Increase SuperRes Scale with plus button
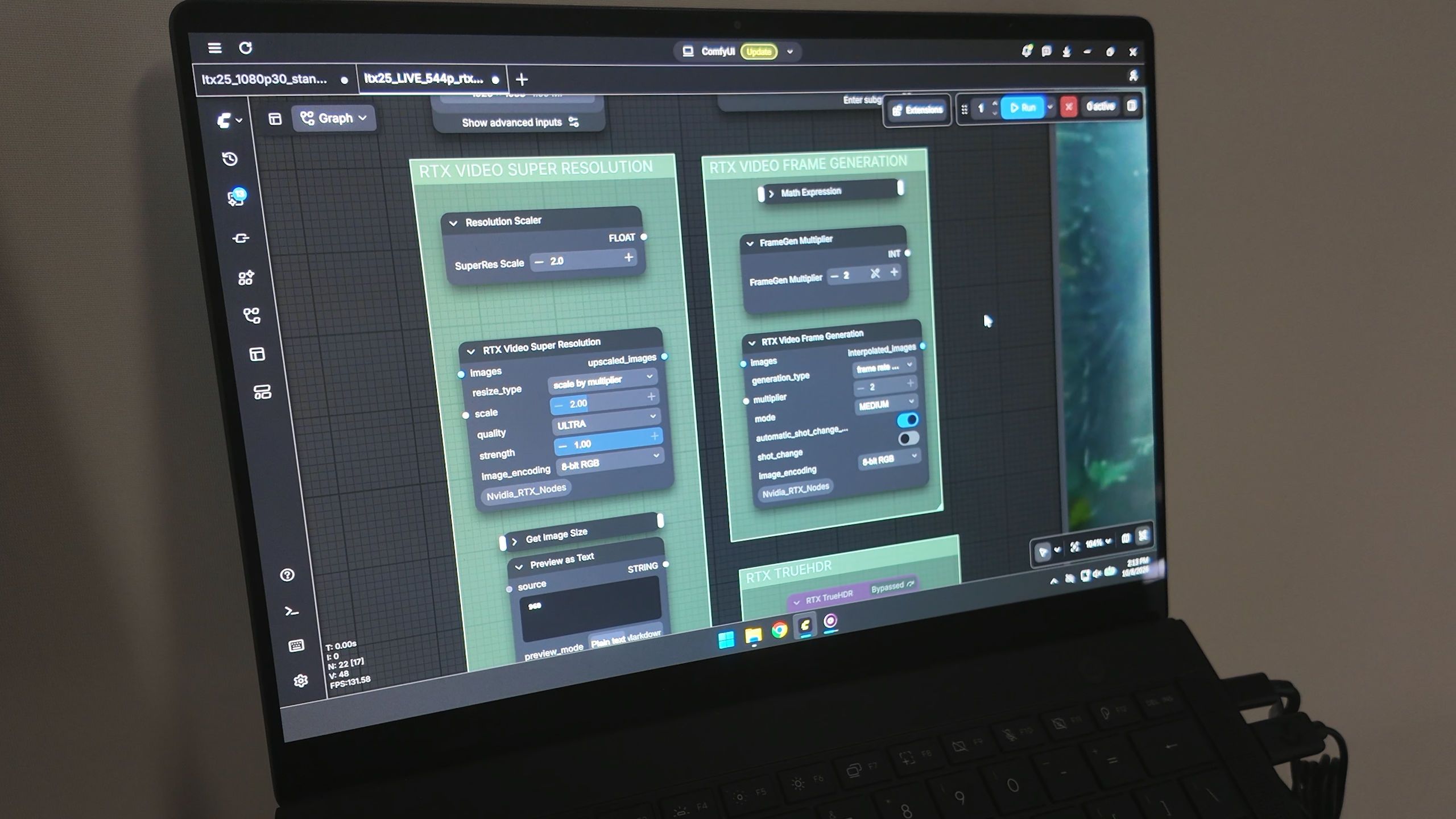This screenshot has height=819, width=1456. pos(628,258)
